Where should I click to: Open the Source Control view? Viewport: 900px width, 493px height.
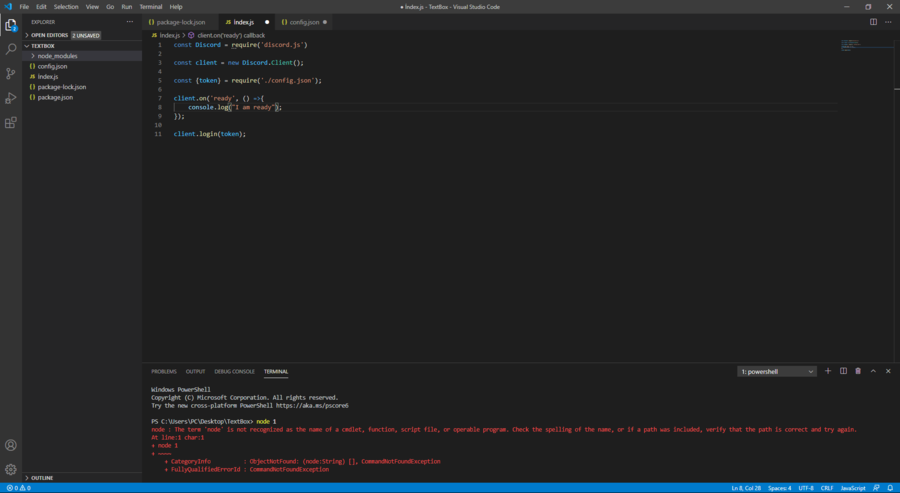pyautogui.click(x=11, y=73)
